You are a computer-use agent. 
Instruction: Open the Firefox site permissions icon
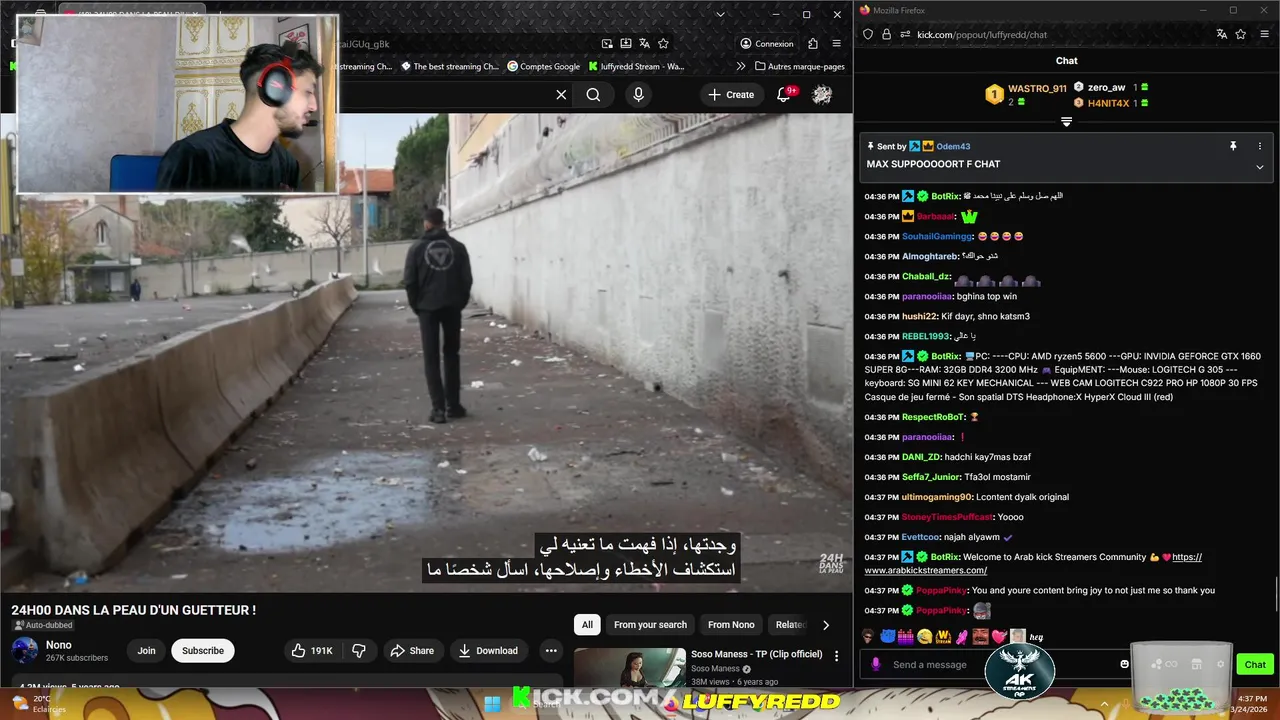(x=904, y=34)
